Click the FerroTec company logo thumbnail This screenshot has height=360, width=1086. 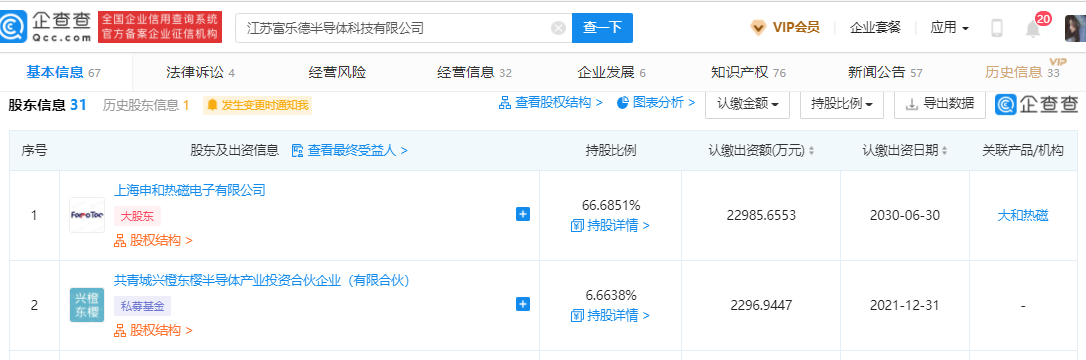click(87, 215)
